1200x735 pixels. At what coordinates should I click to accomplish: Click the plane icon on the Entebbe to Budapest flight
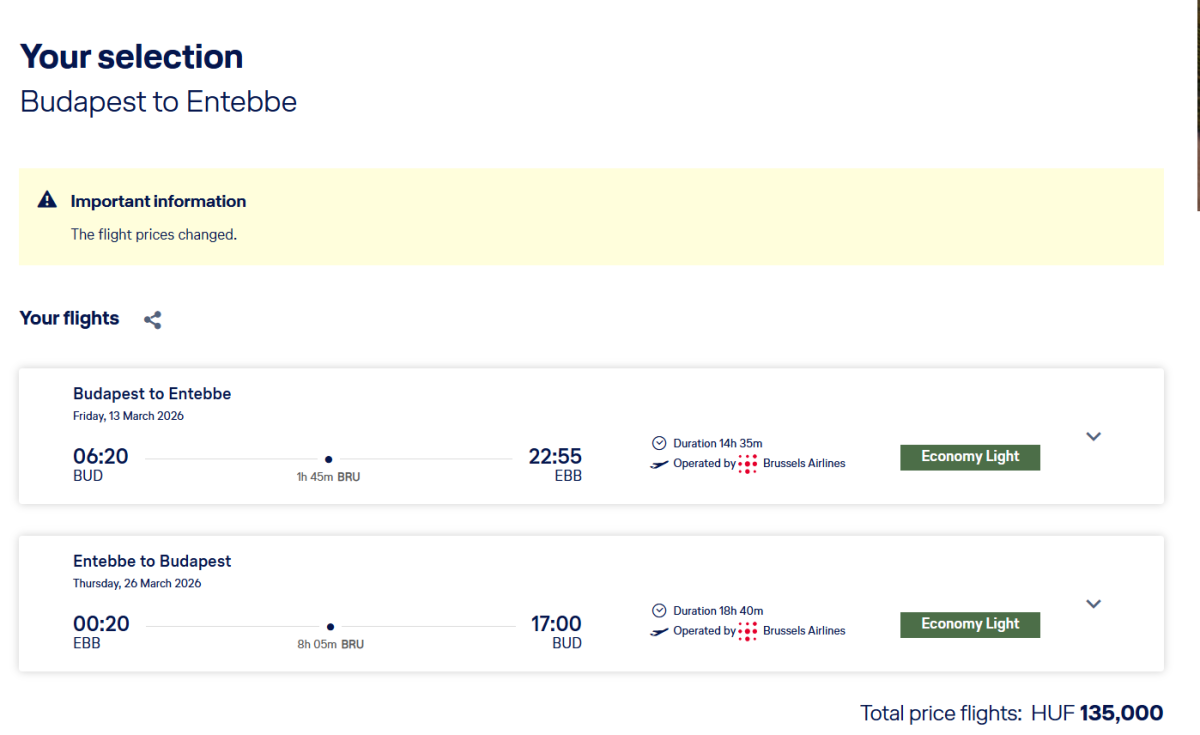click(x=659, y=631)
